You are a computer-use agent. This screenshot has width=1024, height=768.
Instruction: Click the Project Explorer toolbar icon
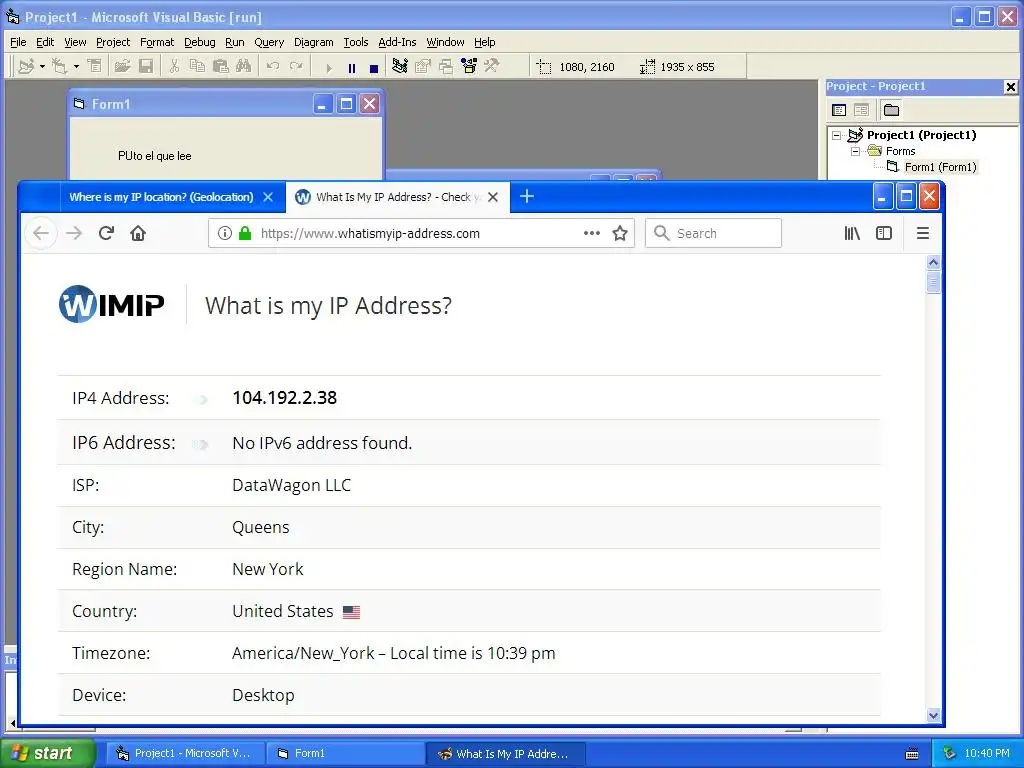coord(400,66)
